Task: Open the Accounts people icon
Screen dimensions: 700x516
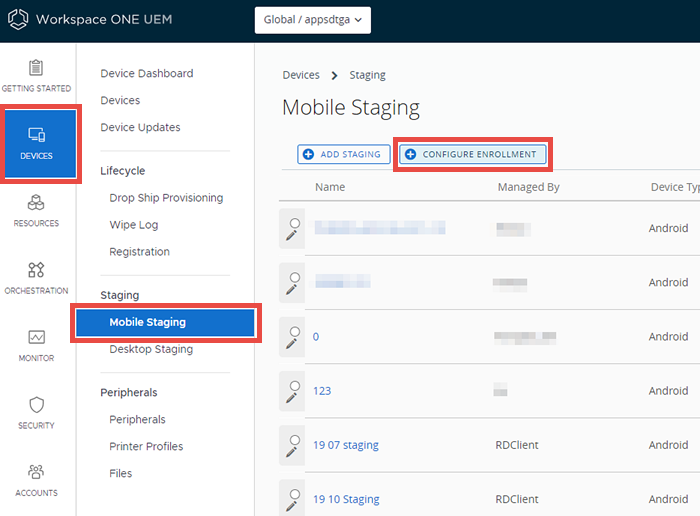Action: tap(36, 472)
